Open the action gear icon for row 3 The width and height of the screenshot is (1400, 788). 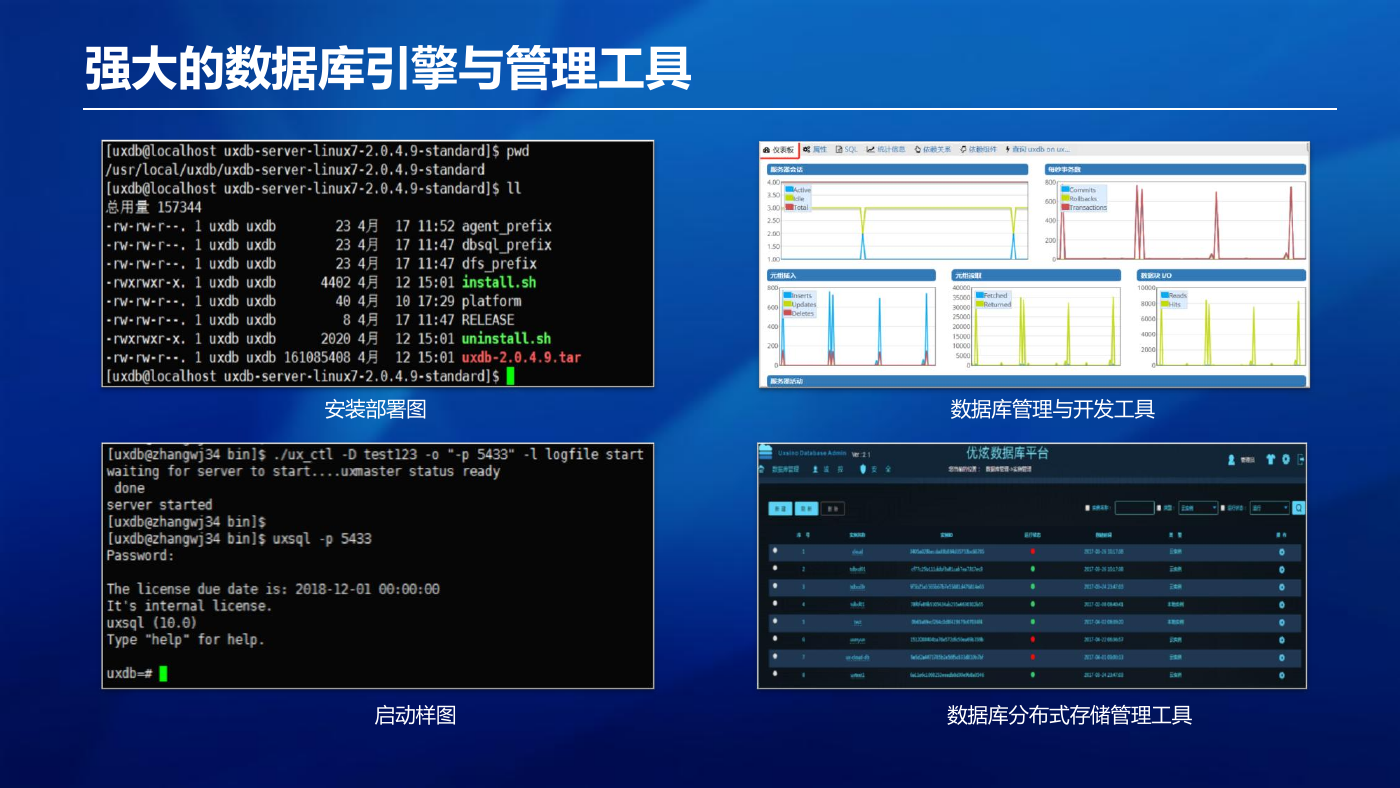[x=1282, y=587]
